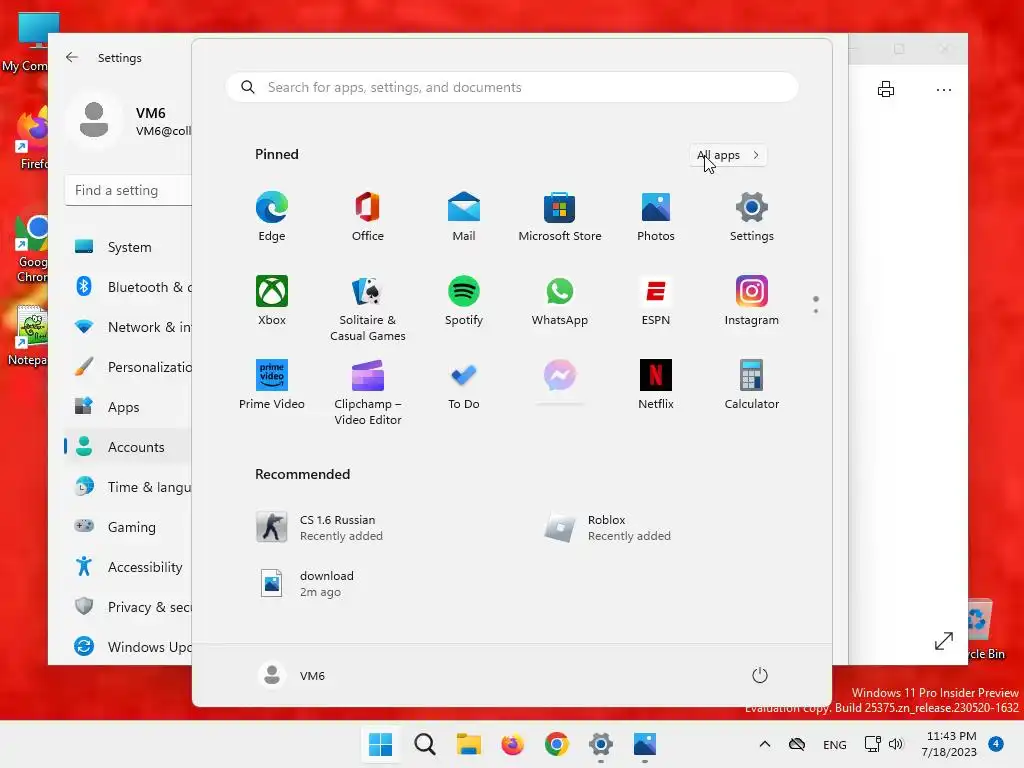Open Time & language settings

(x=129, y=487)
